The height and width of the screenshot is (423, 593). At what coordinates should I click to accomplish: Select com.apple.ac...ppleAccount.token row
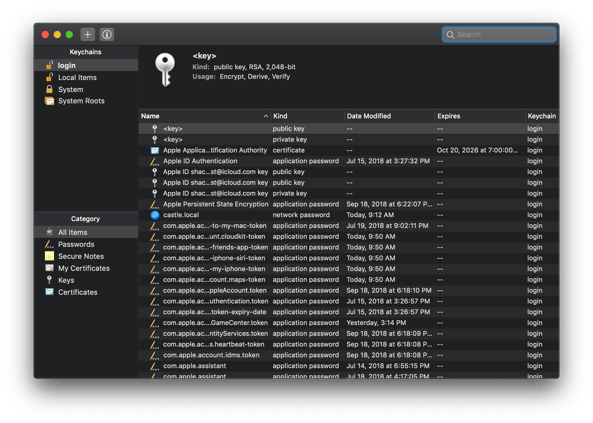(349, 291)
